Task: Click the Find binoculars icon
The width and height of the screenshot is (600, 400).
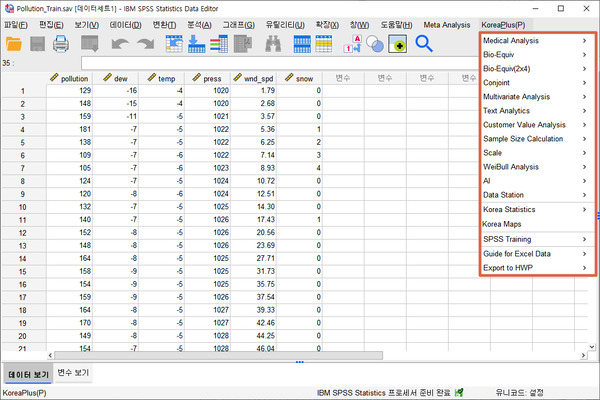Action: (273, 44)
